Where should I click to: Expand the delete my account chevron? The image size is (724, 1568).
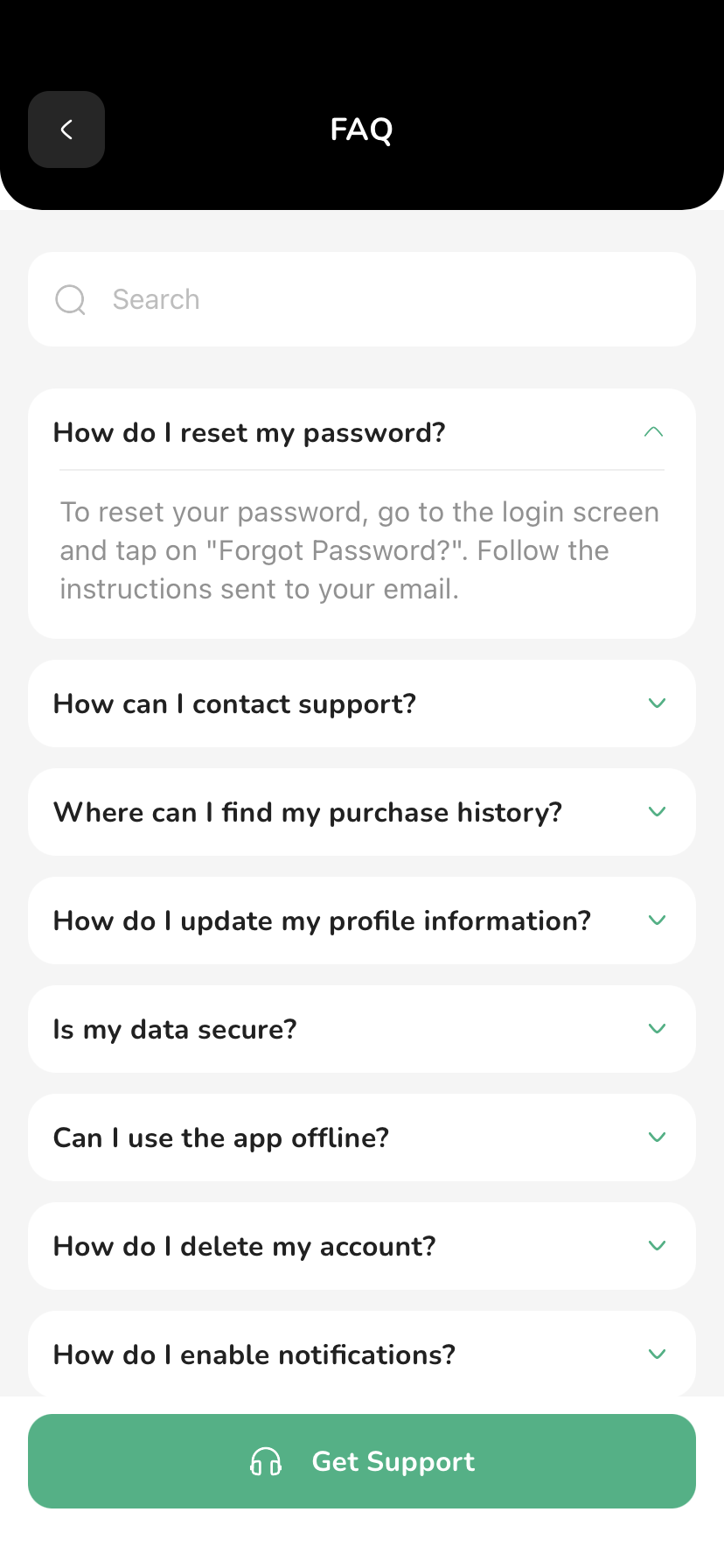pos(658,1246)
